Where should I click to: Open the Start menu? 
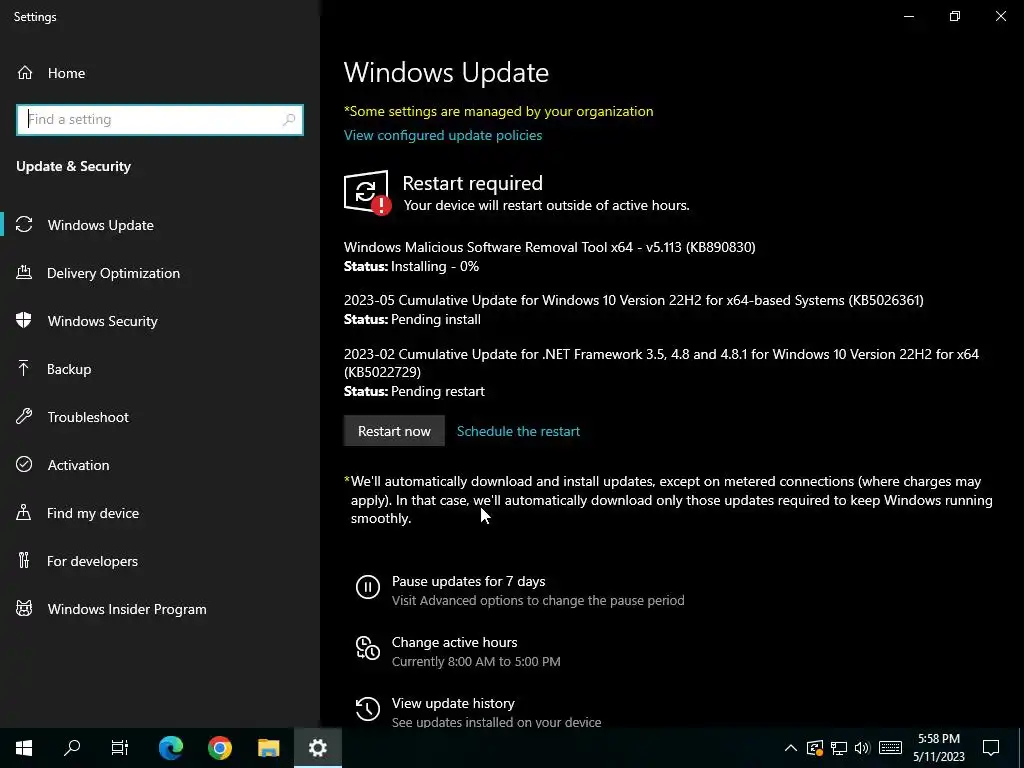tap(24, 748)
